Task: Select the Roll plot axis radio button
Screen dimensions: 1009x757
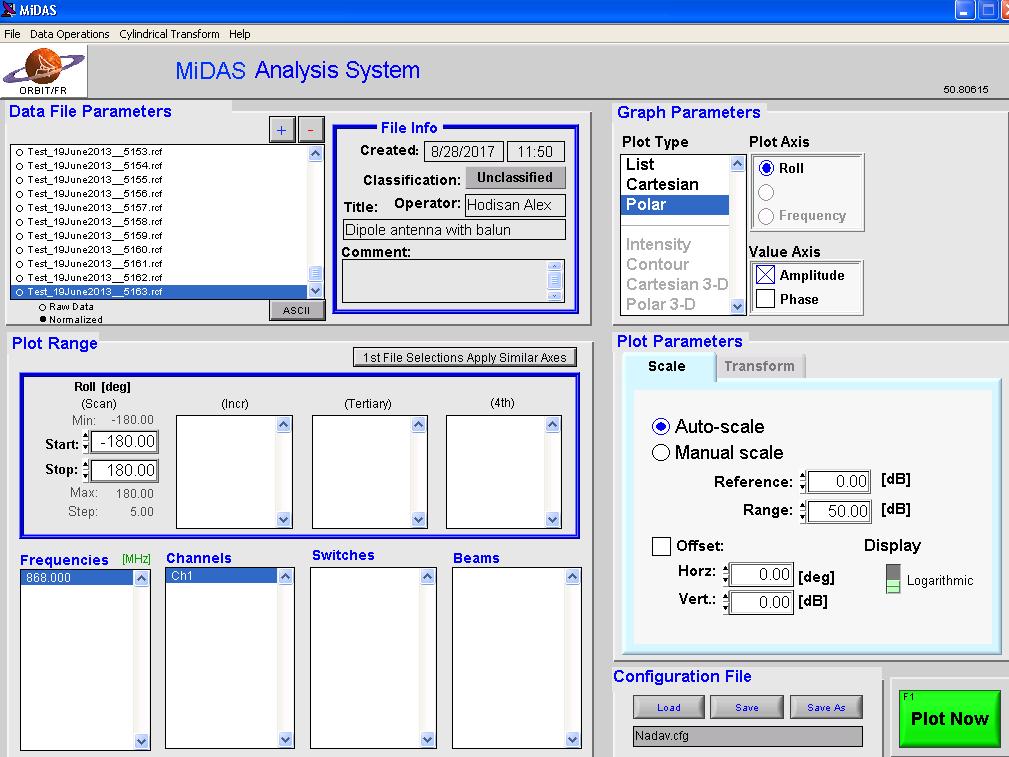Action: [766, 168]
